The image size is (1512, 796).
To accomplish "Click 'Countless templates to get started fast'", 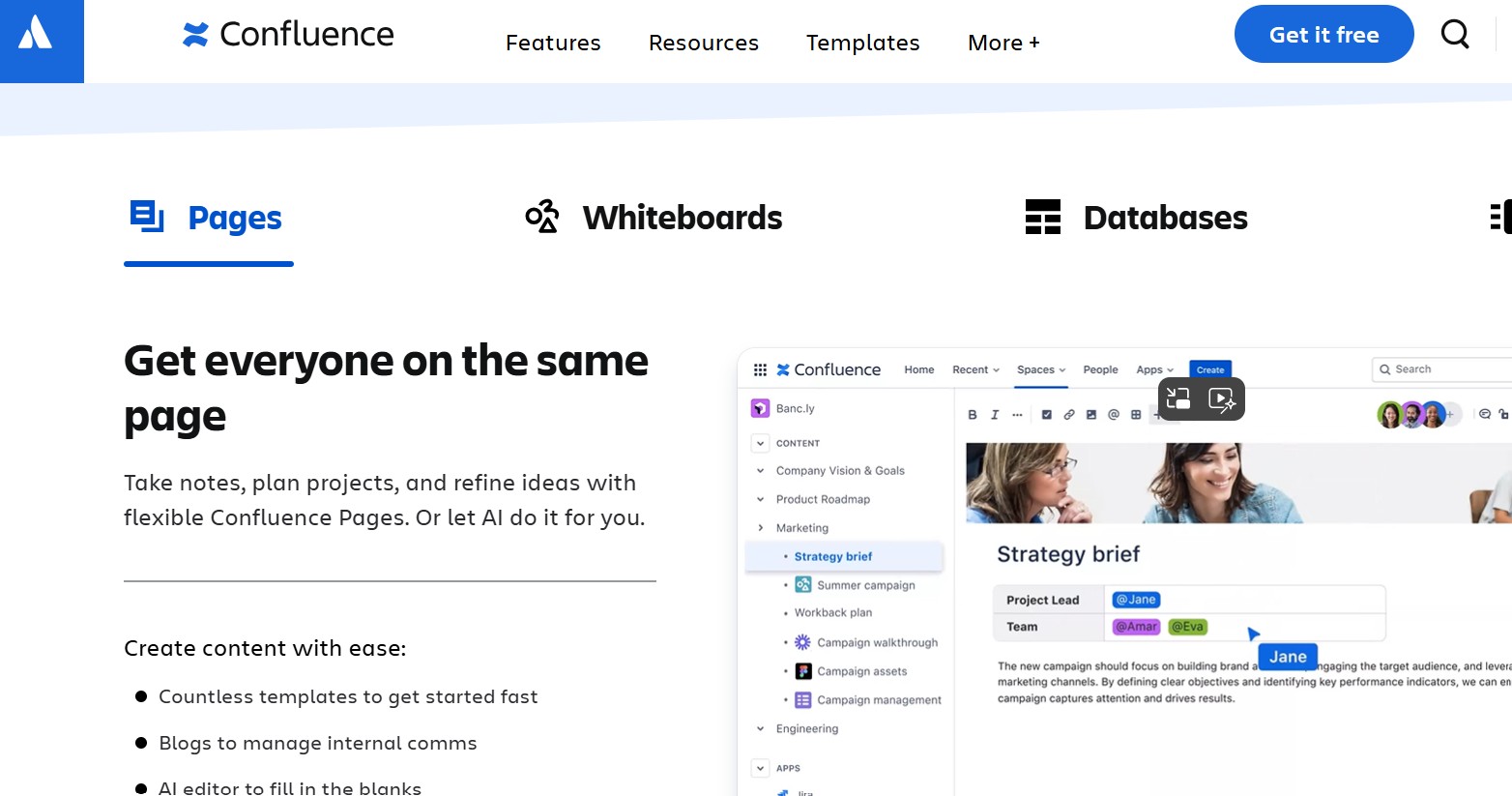I will click(348, 697).
